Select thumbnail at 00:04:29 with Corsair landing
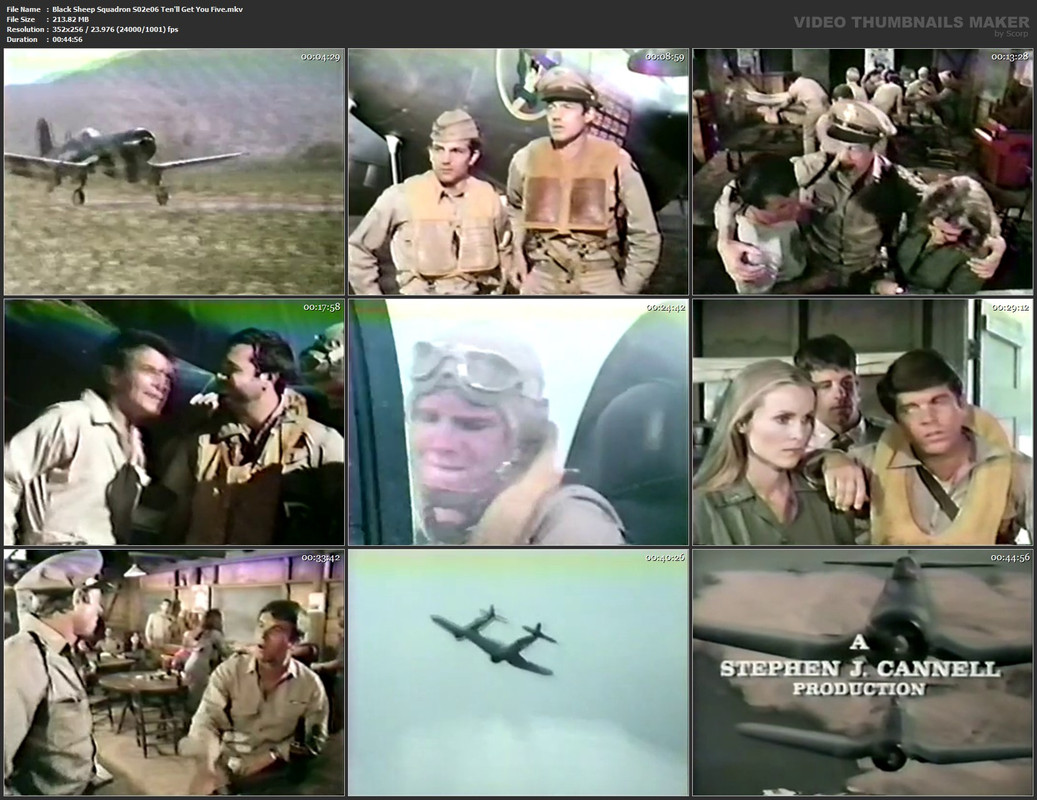The image size is (1037, 800). [x=174, y=172]
